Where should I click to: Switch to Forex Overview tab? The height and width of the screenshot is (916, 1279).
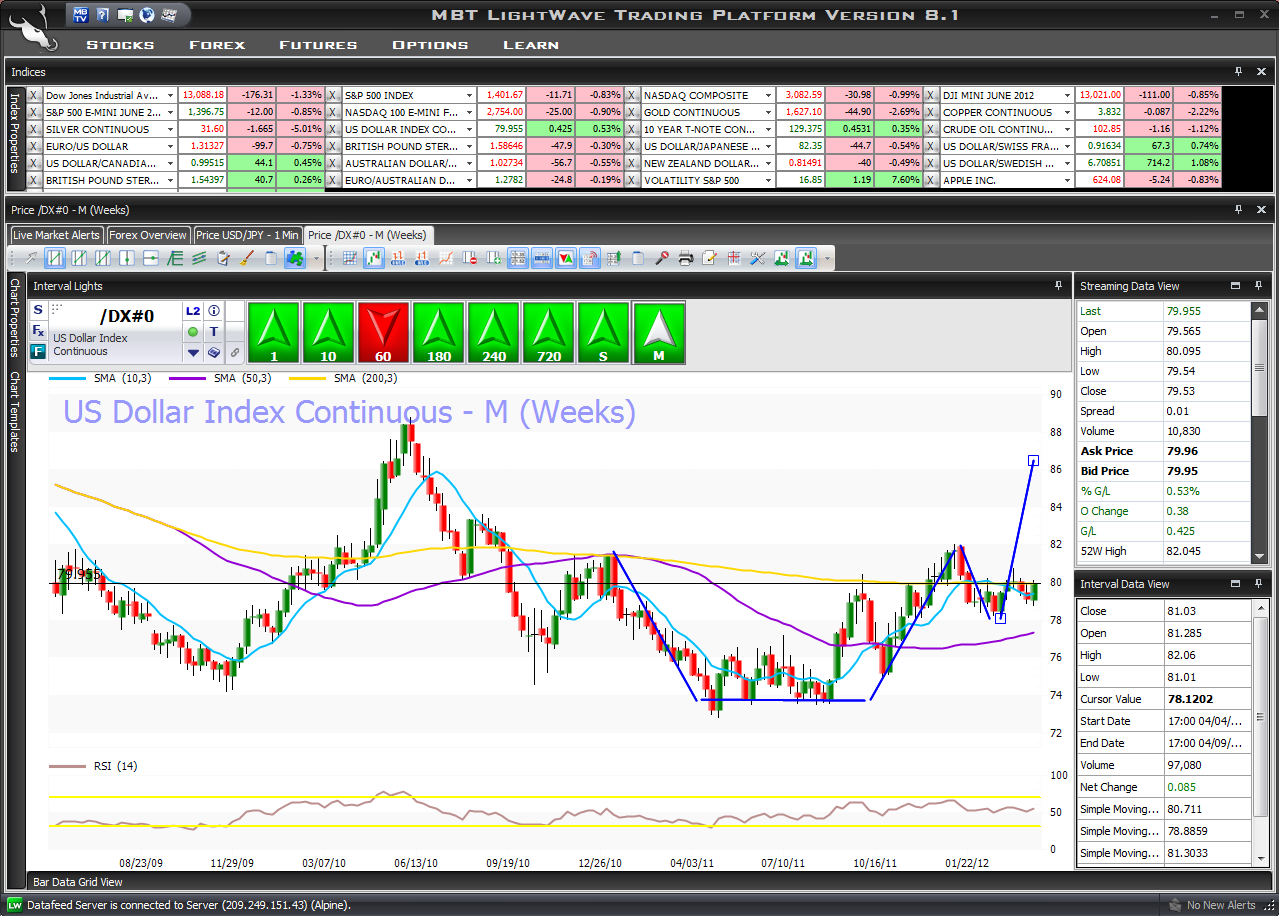coord(148,235)
